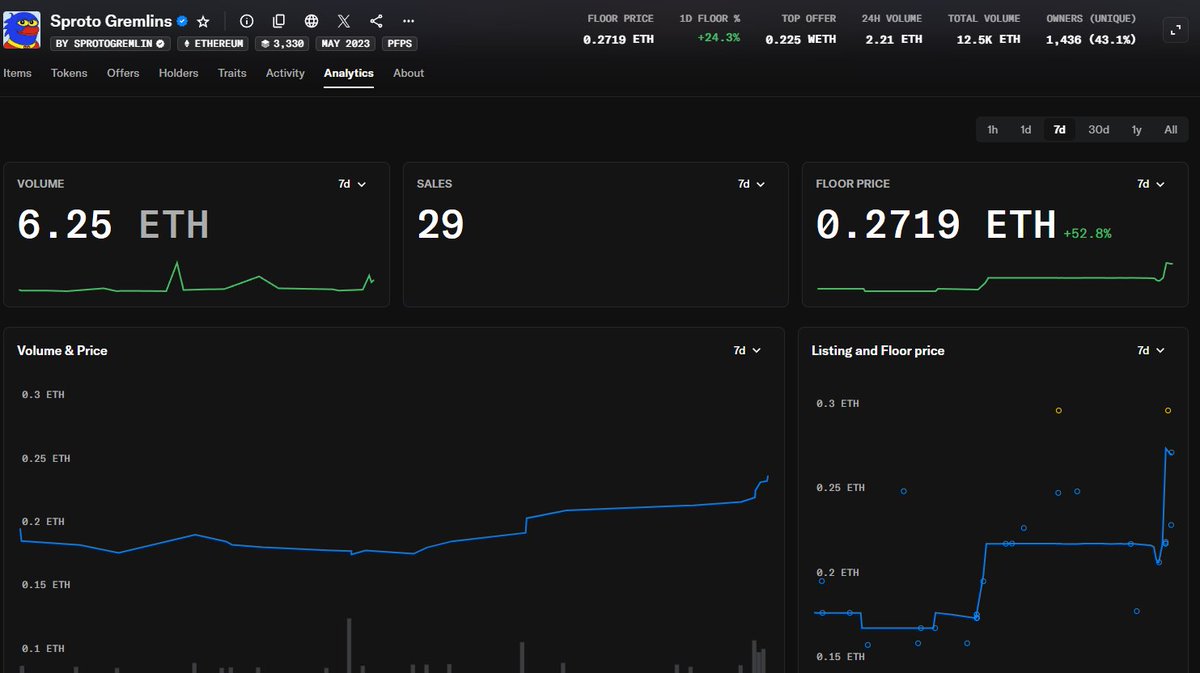Select the 1h time range
Viewport: 1200px width, 673px height.
(992, 130)
